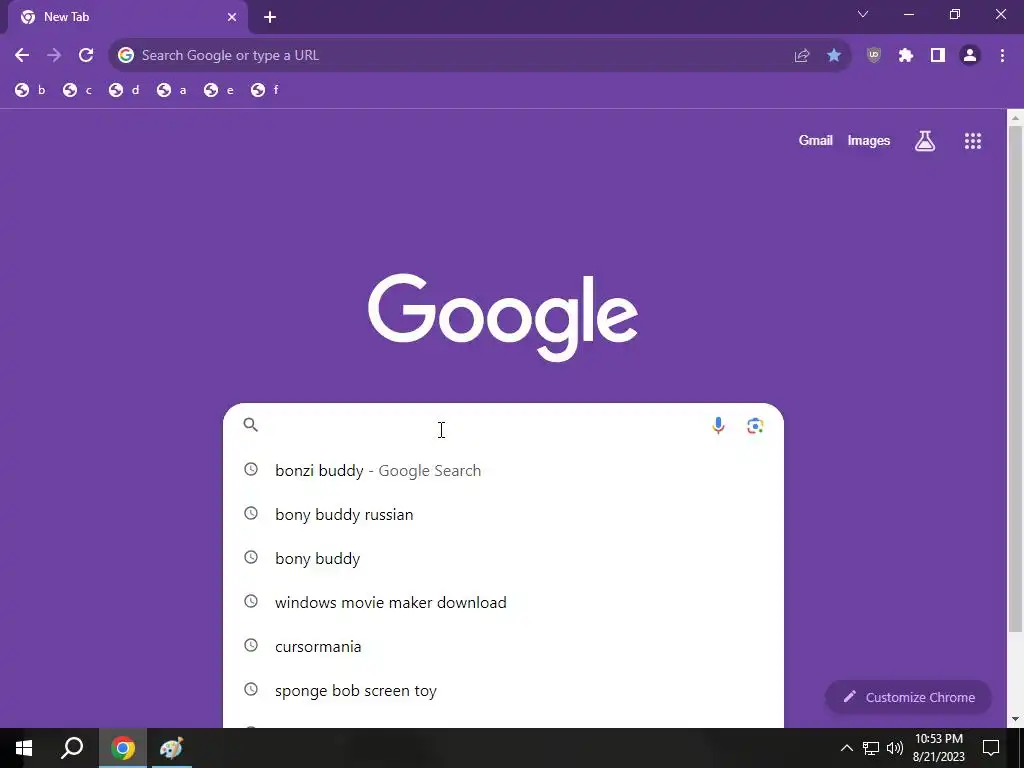Select suggestion 'windows movie maker download'
The image size is (1024, 768).
point(503,603)
